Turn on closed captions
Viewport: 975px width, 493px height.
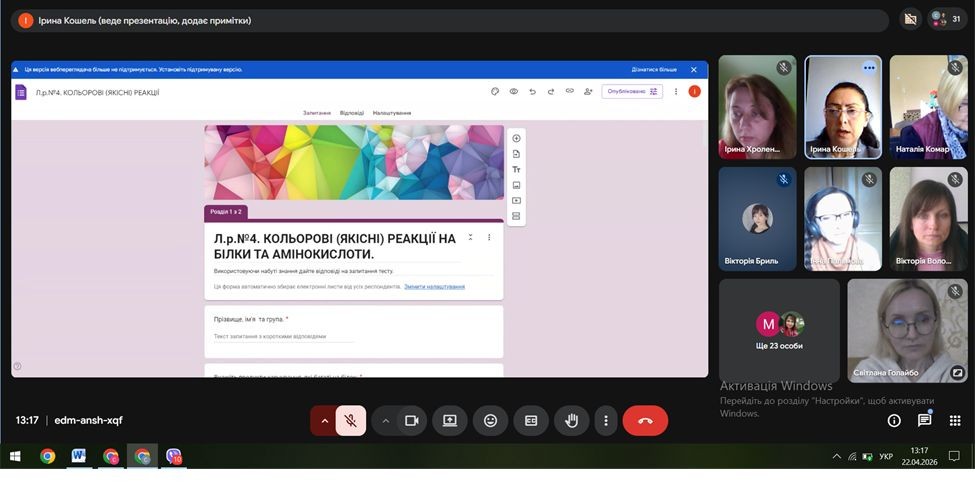(531, 421)
